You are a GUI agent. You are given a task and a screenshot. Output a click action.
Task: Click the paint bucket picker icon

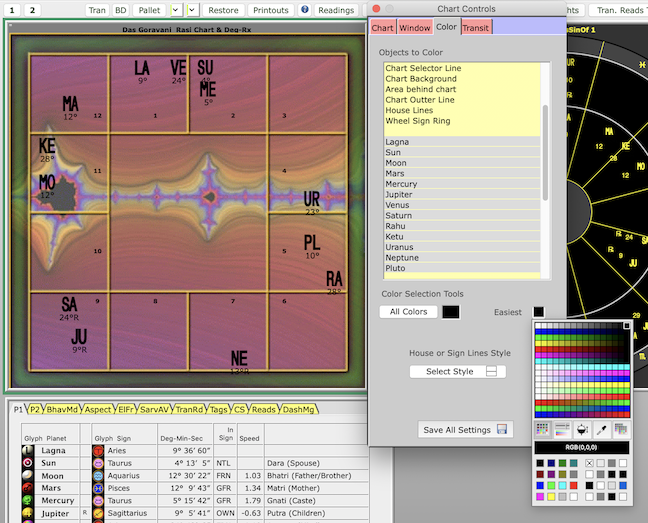583,428
